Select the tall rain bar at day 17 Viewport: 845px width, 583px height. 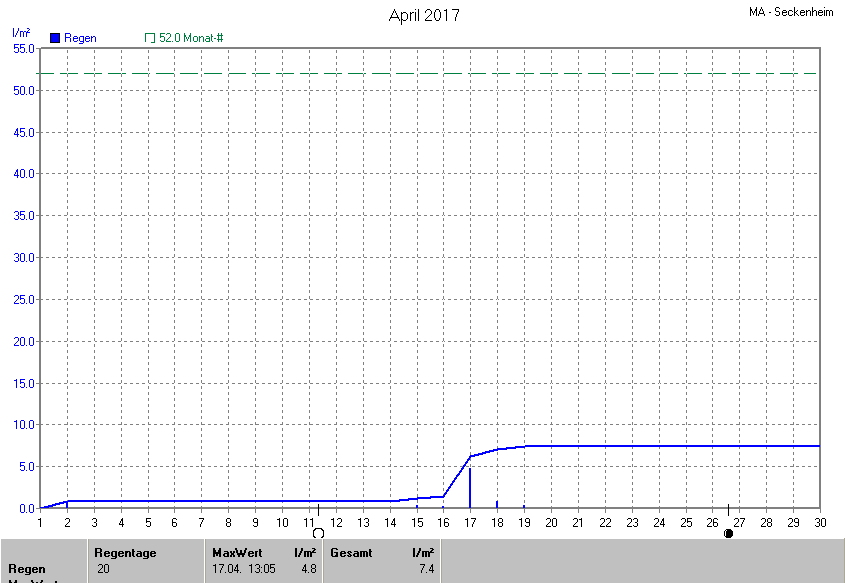point(470,487)
